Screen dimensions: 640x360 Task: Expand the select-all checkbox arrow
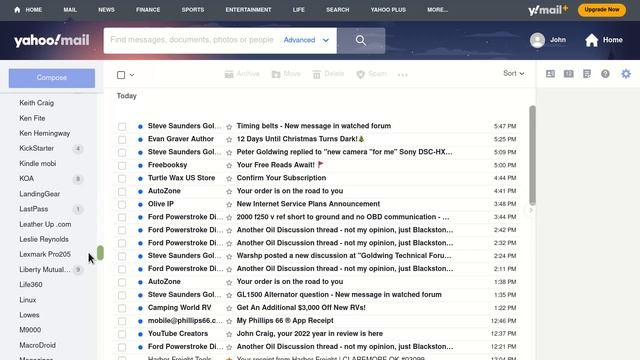point(132,75)
